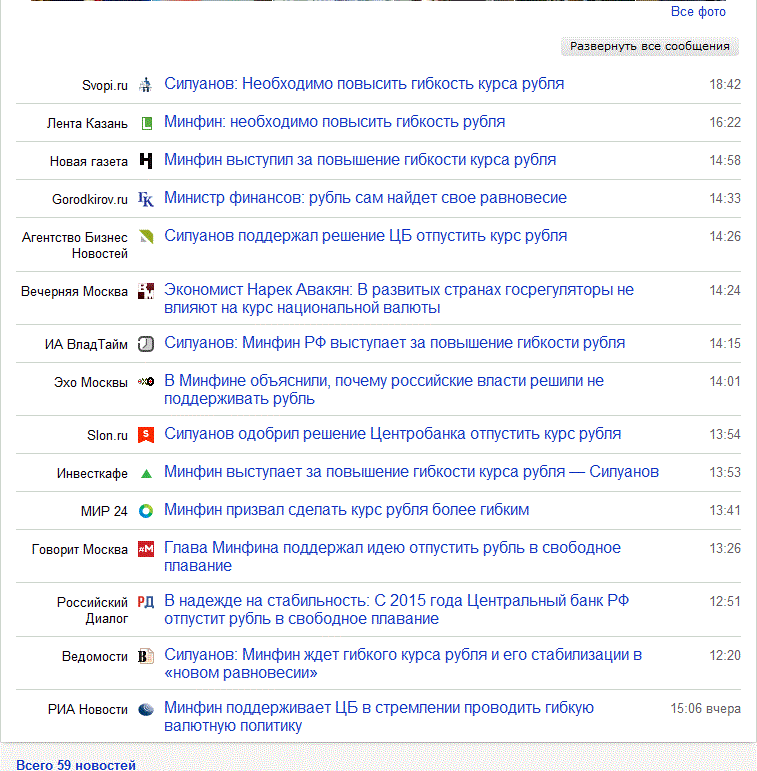
Task: Open headline Глава Минфина поддержал идею
Action: [x=392, y=557]
